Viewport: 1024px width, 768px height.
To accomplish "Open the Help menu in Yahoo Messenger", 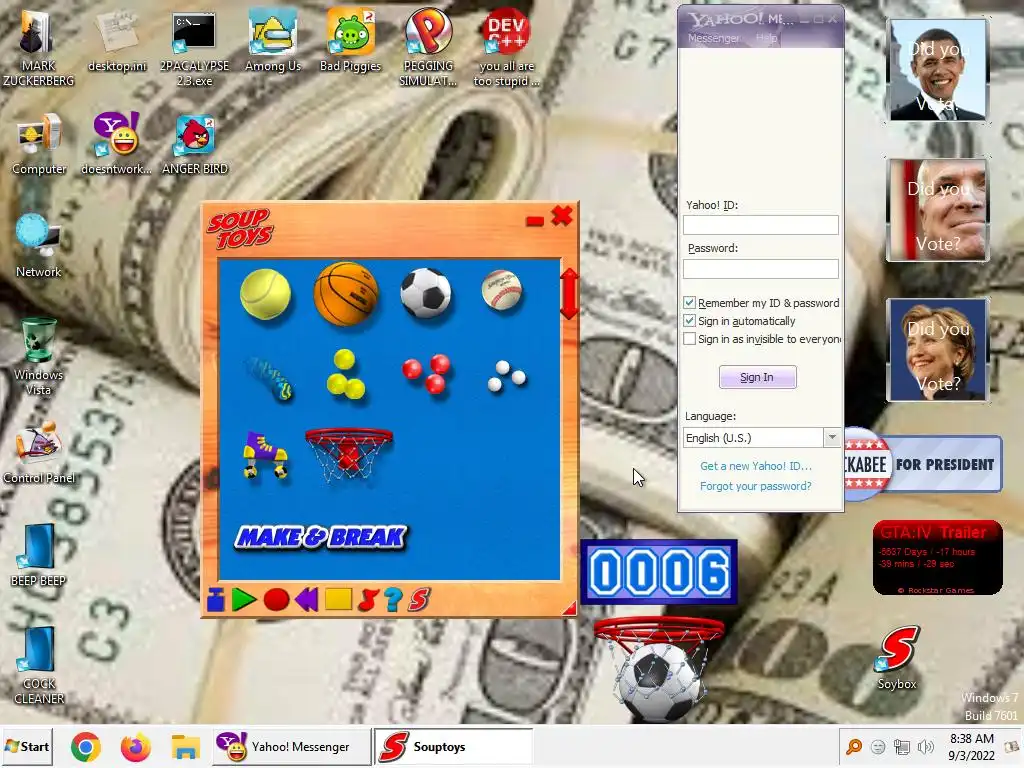I will (767, 38).
